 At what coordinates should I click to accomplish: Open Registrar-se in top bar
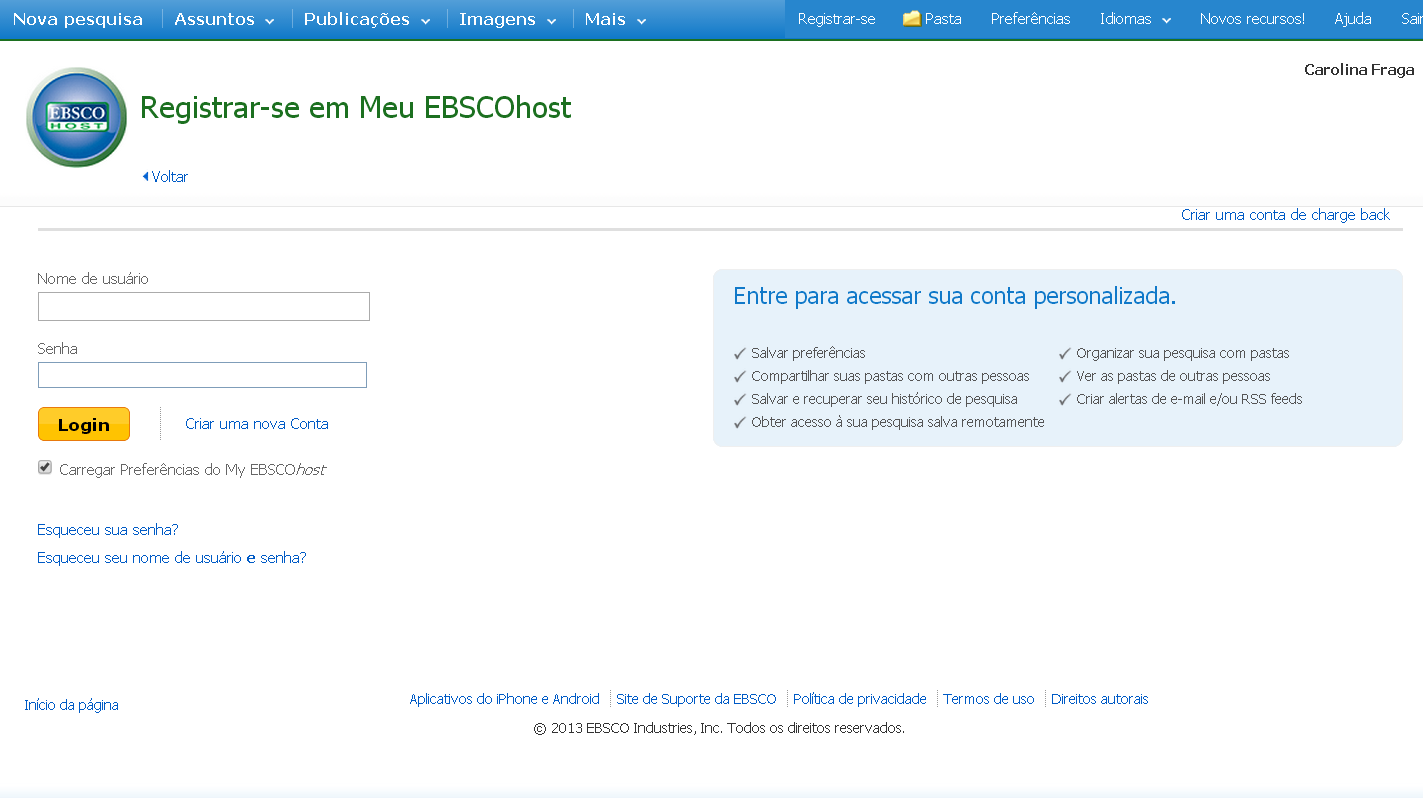837,19
